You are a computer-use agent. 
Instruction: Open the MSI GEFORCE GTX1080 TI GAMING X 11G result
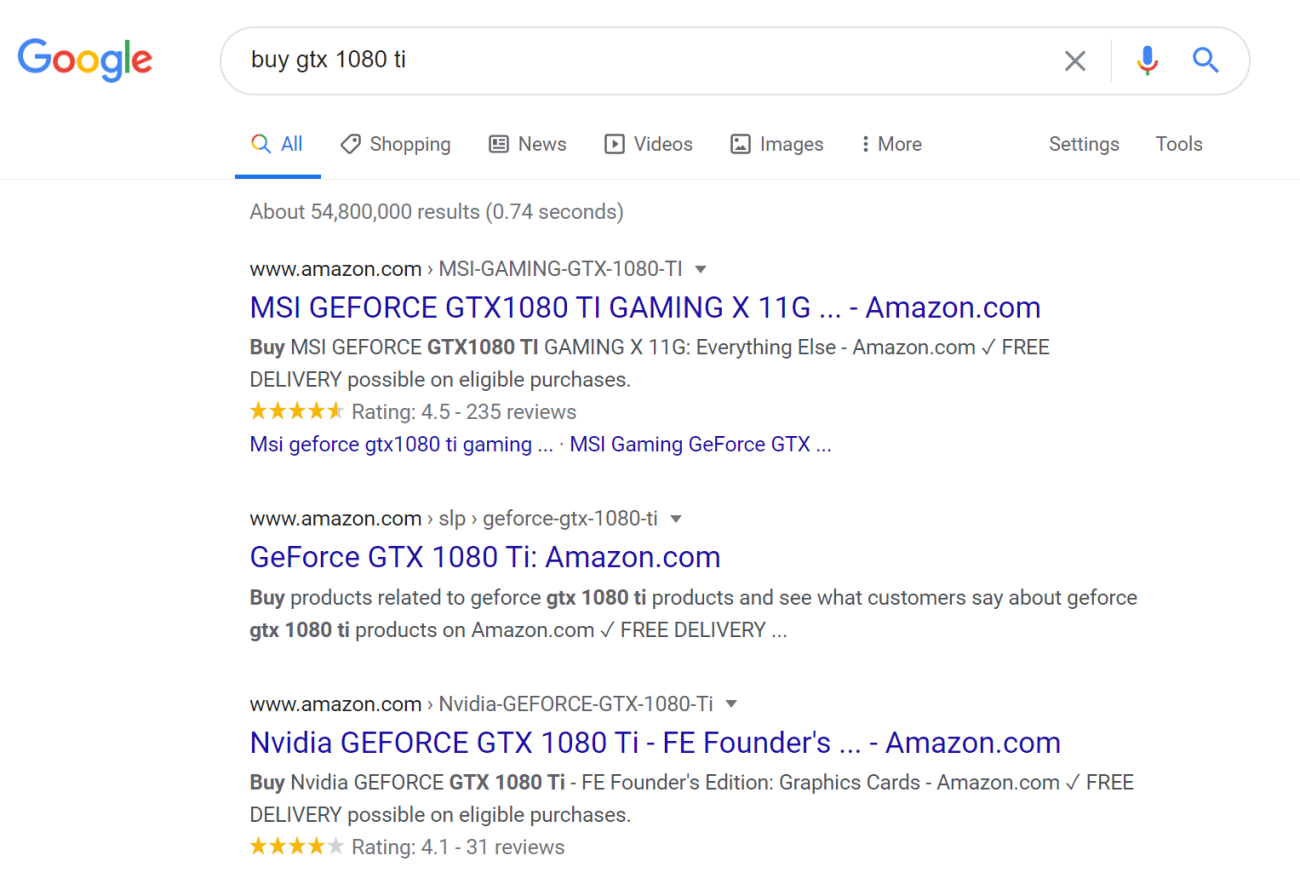click(645, 307)
